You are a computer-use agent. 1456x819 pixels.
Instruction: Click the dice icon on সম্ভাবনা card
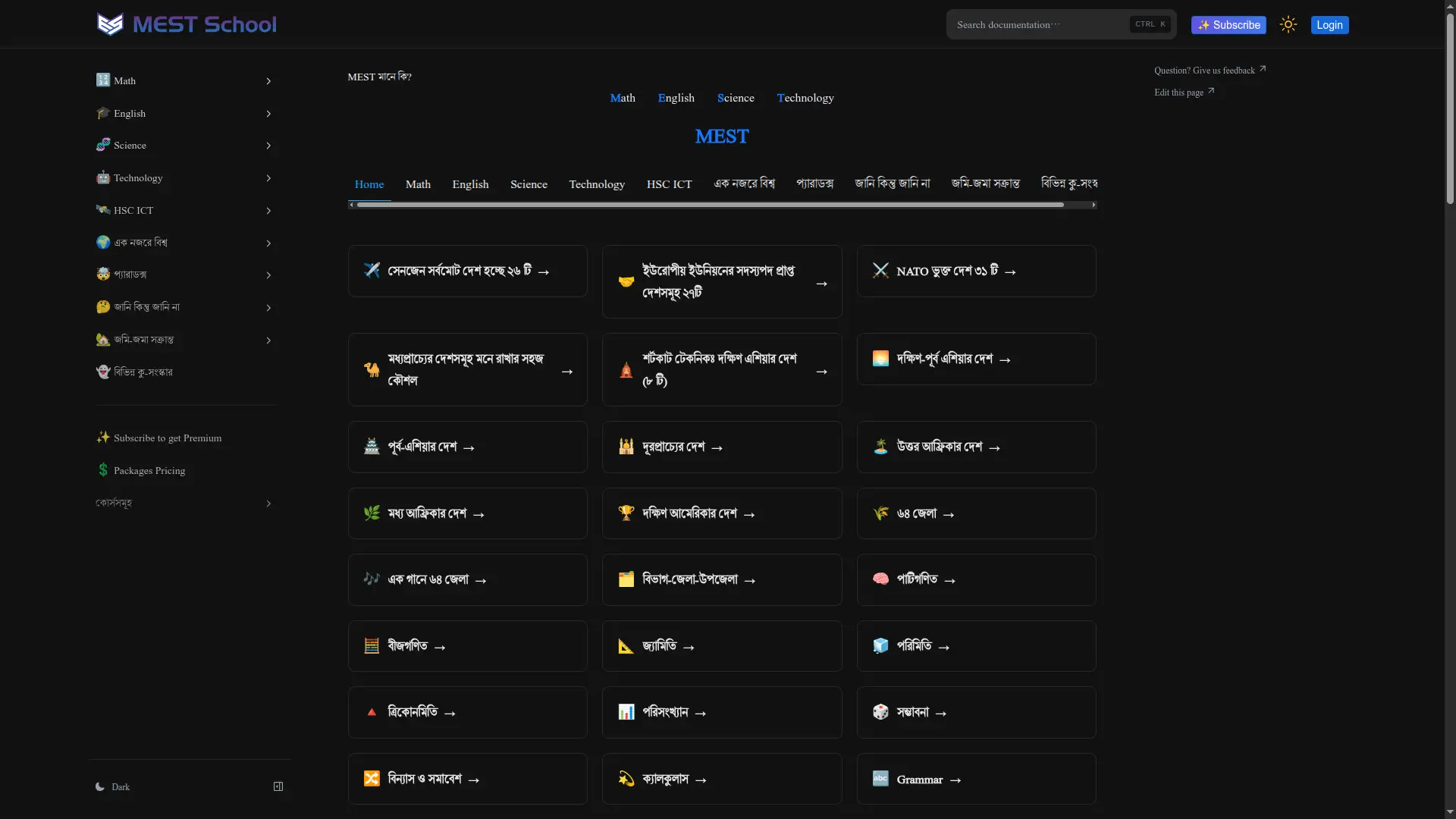tap(880, 712)
